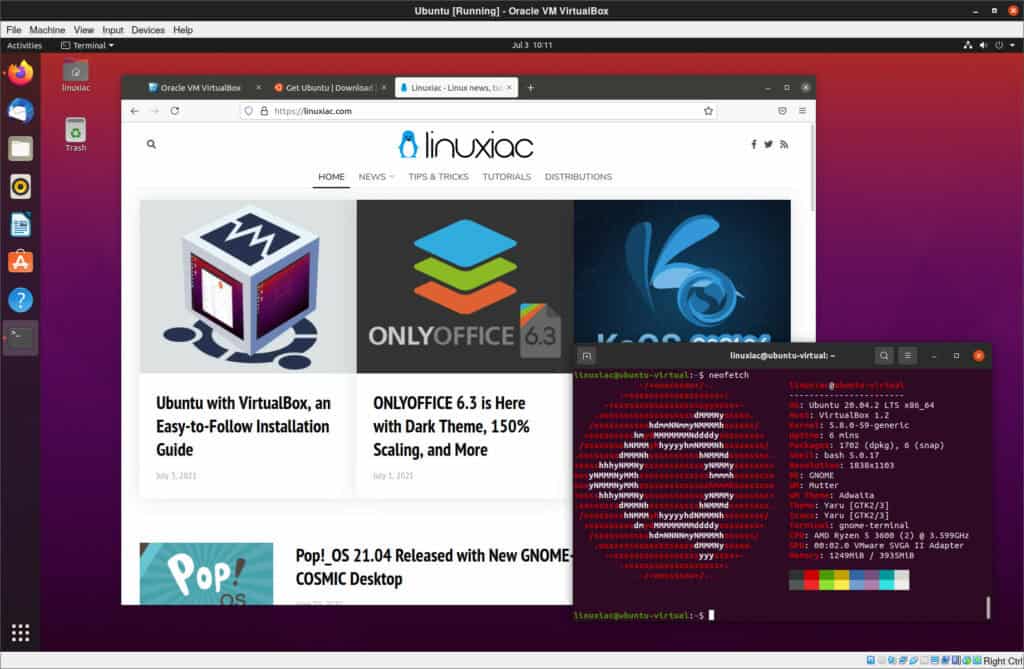Image resolution: width=1024 pixels, height=669 pixels.
Task: Click the Terminal window's search icon
Action: click(884, 356)
